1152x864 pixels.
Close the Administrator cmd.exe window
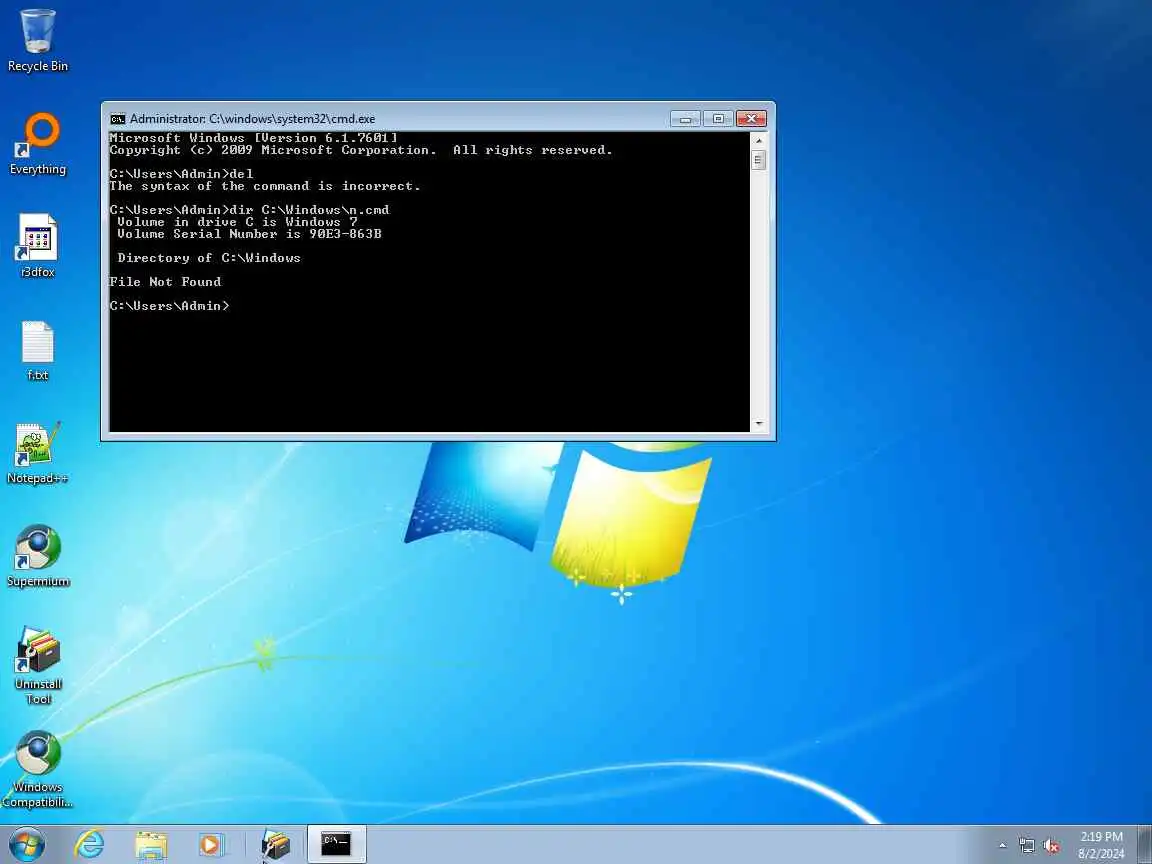point(751,119)
